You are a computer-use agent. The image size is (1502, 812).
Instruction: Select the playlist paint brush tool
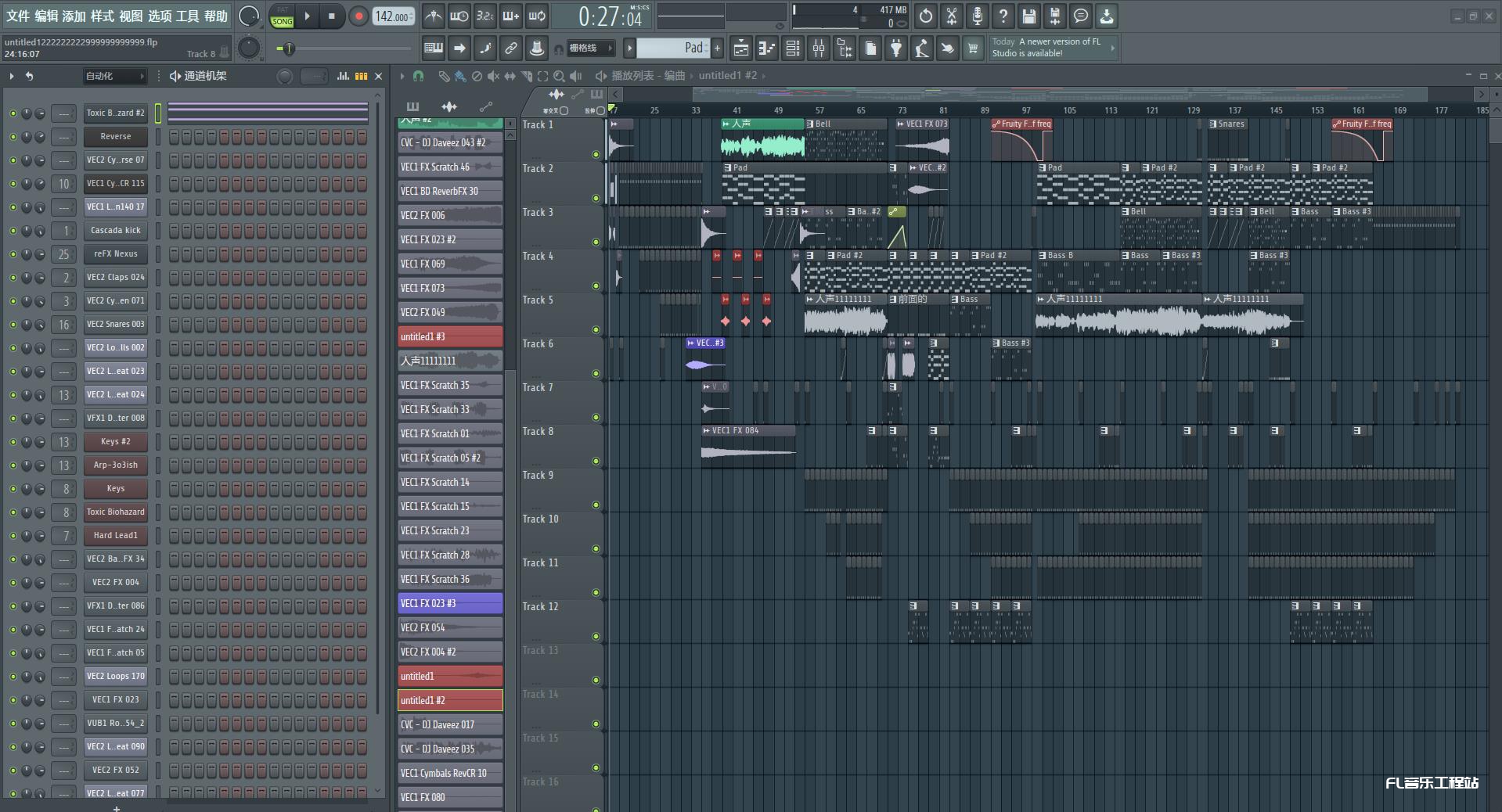tap(459, 76)
